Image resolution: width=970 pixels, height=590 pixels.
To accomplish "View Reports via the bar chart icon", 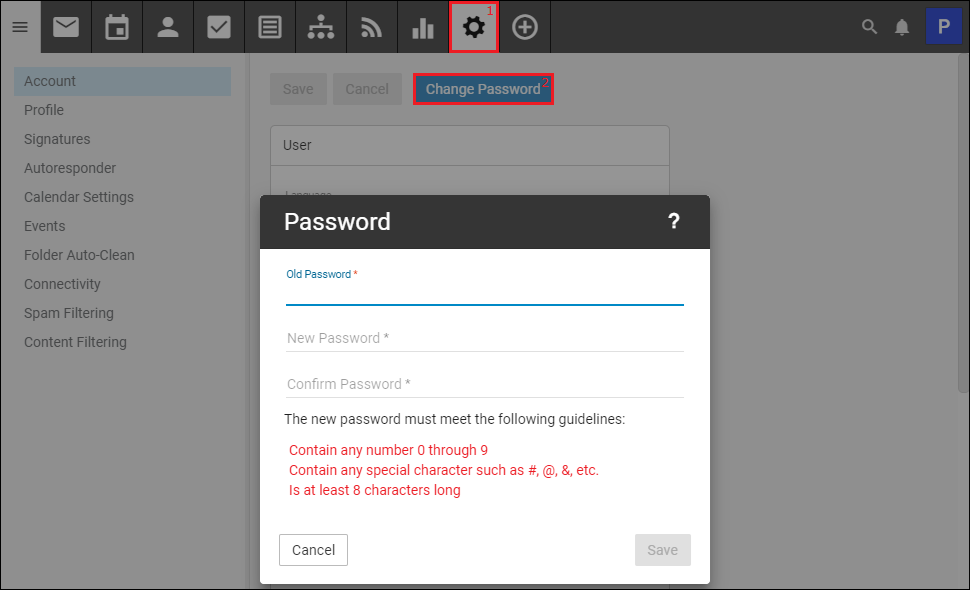I will (x=422, y=26).
